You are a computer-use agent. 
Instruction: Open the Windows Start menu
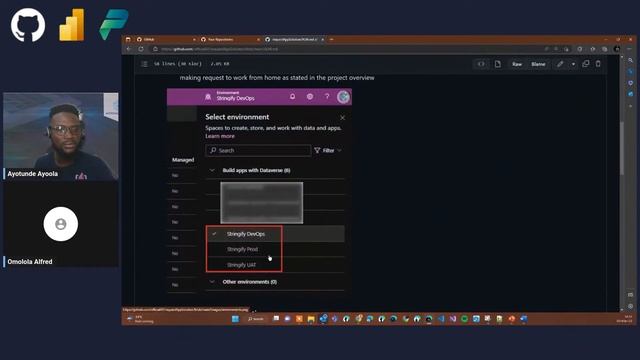[x=236, y=319]
